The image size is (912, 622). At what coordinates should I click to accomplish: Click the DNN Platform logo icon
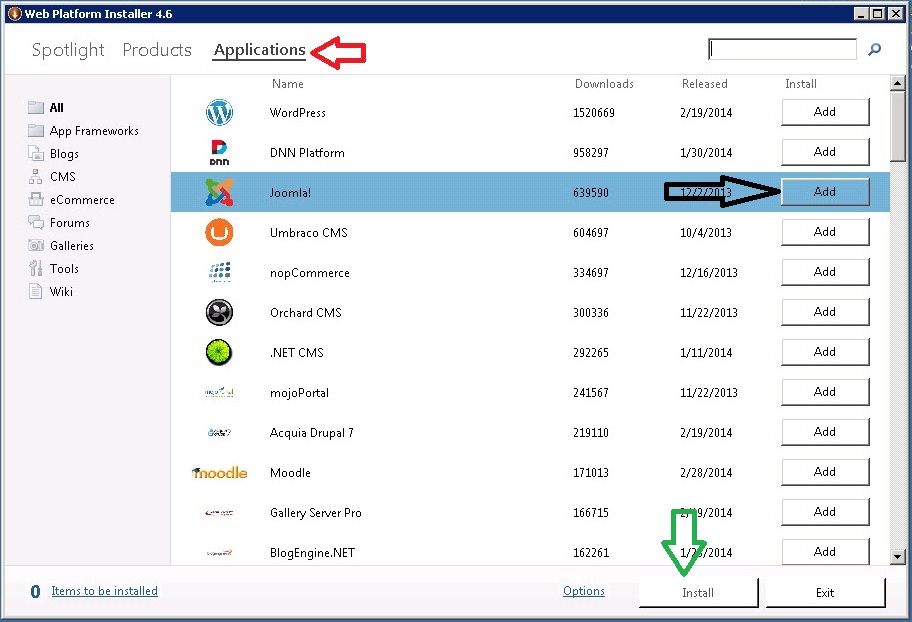pos(219,152)
